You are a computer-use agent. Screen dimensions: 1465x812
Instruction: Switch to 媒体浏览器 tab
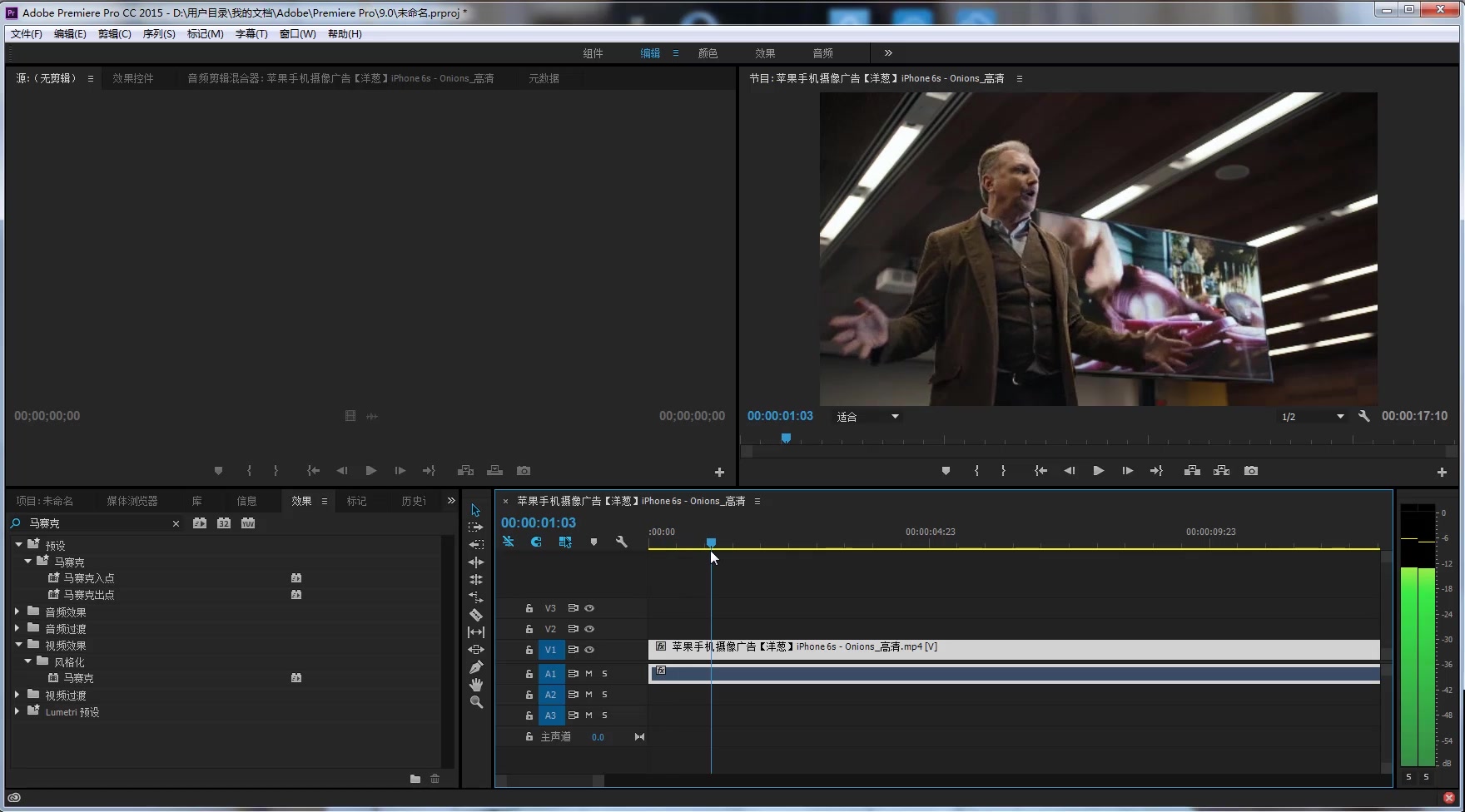tap(132, 501)
